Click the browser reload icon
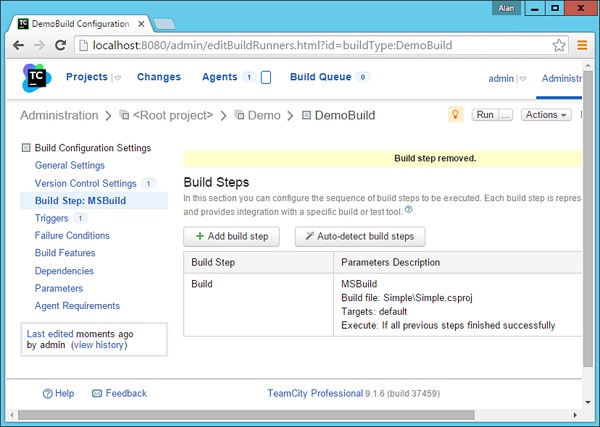The image size is (600, 427). pyautogui.click(x=60, y=45)
